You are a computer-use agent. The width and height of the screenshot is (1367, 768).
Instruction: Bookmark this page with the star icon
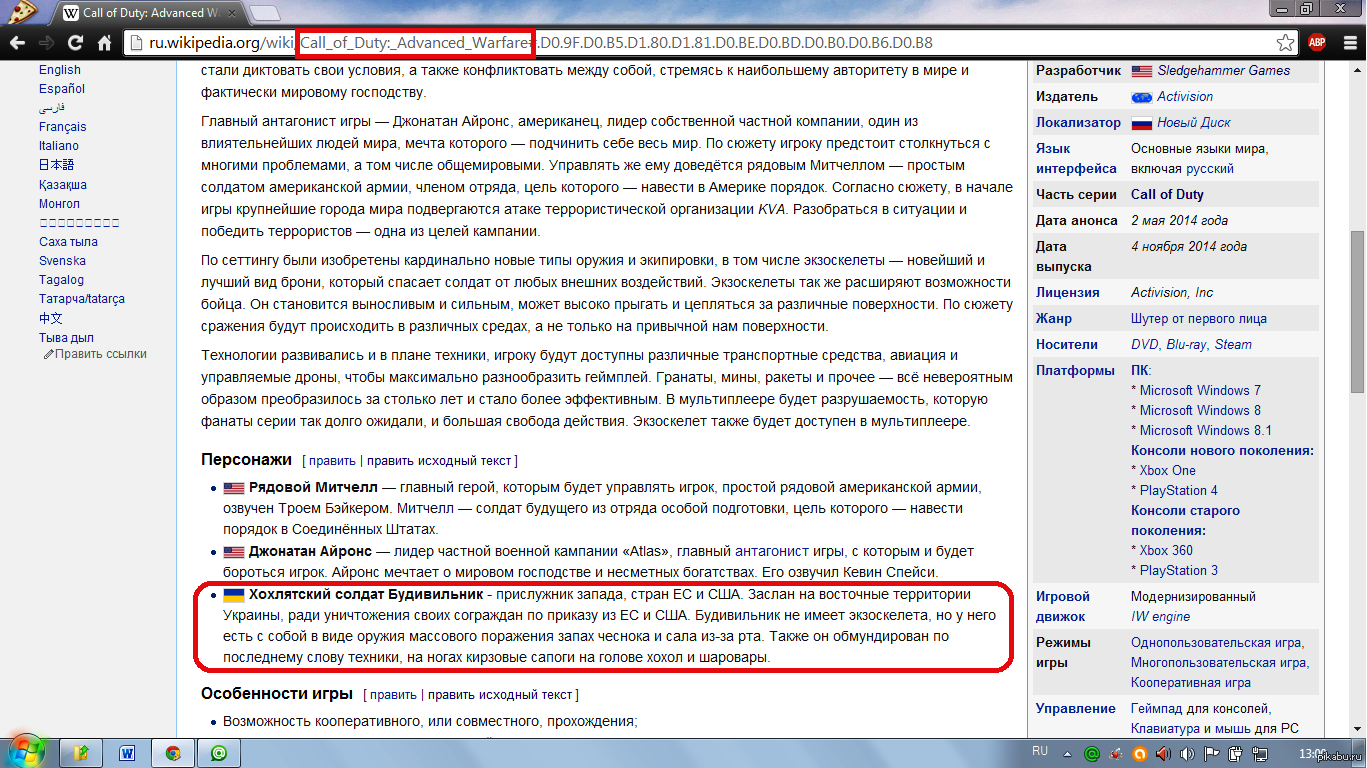[x=1285, y=43]
